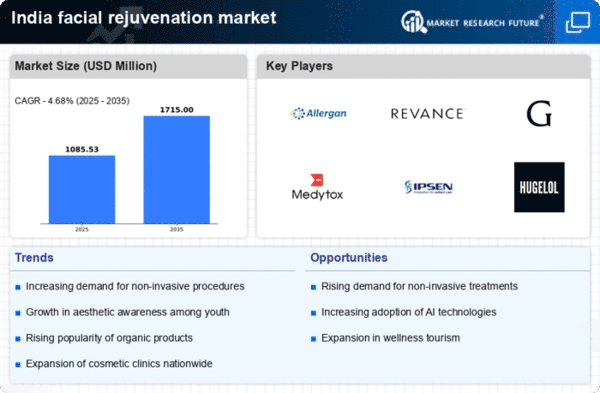This screenshot has height=393, width=600.
Task: Click the 1715.00 value label
Action: click(176, 110)
